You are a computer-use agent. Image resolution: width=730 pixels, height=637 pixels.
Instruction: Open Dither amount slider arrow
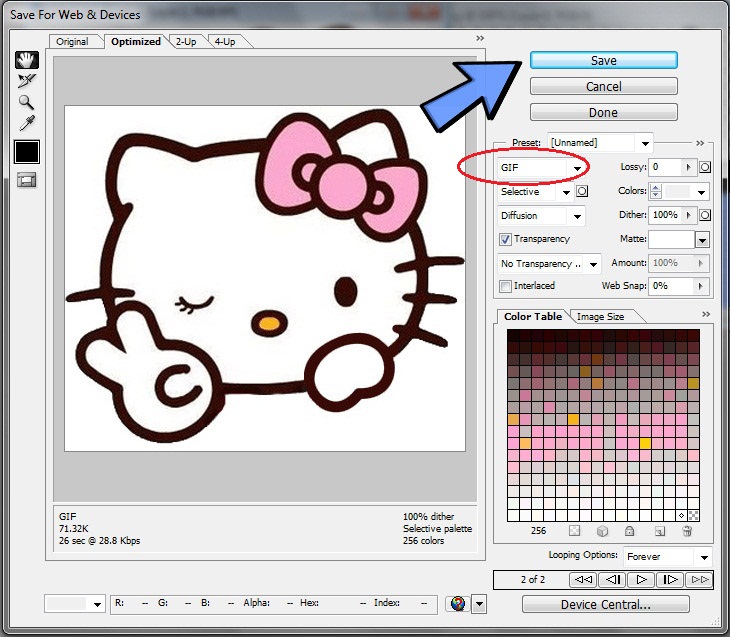(689, 215)
